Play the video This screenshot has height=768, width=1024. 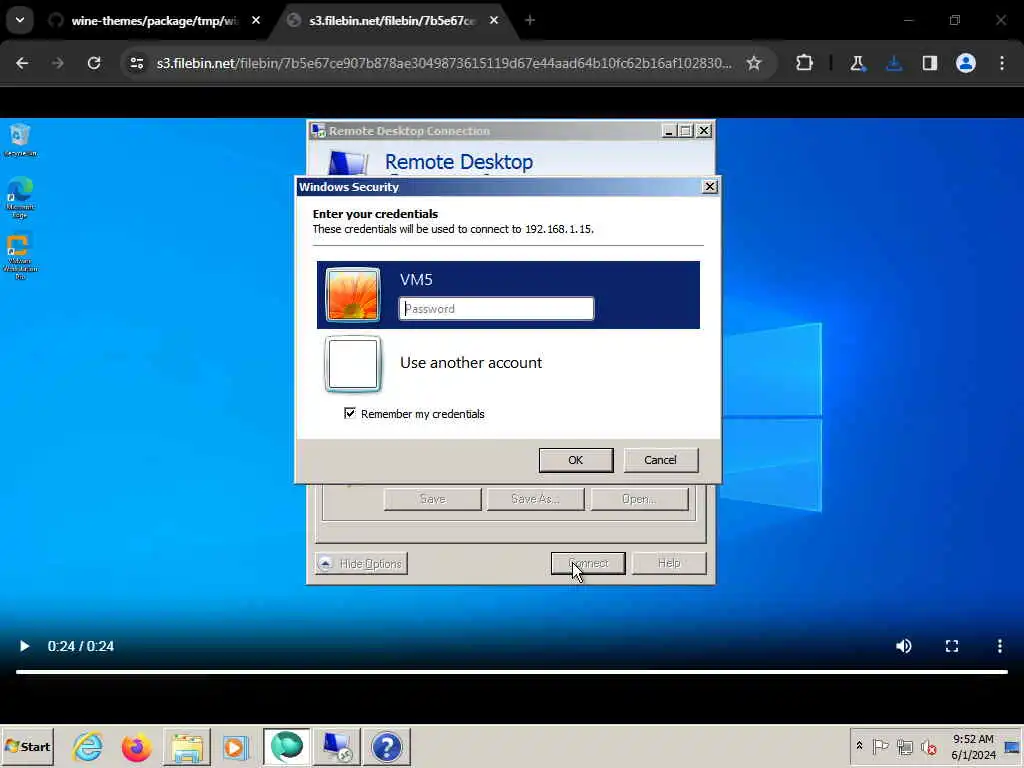click(24, 646)
